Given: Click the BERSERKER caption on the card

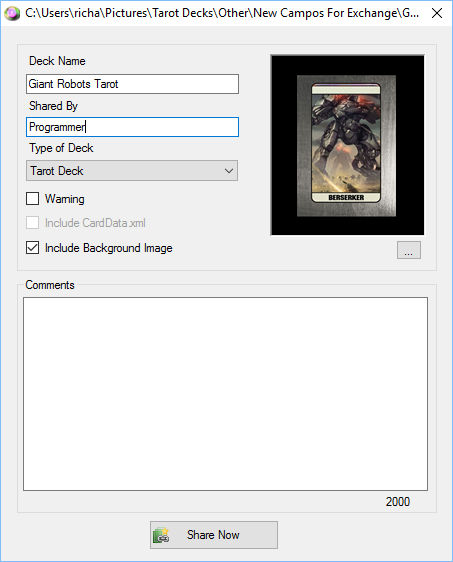Looking at the screenshot, I should 346,197.
